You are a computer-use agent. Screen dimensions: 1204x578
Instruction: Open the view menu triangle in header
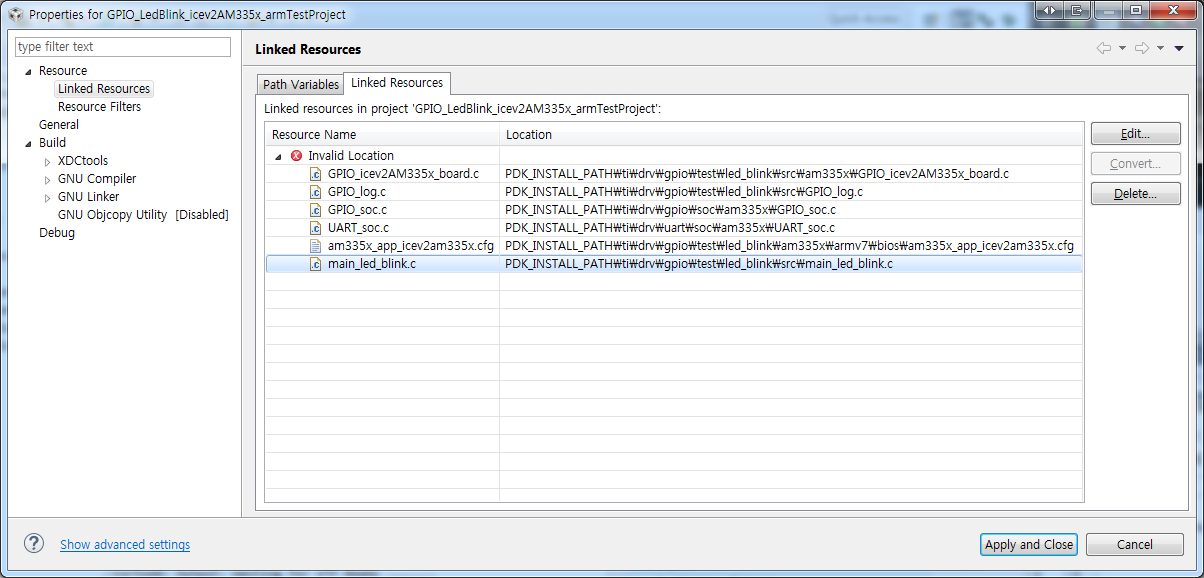[1179, 48]
